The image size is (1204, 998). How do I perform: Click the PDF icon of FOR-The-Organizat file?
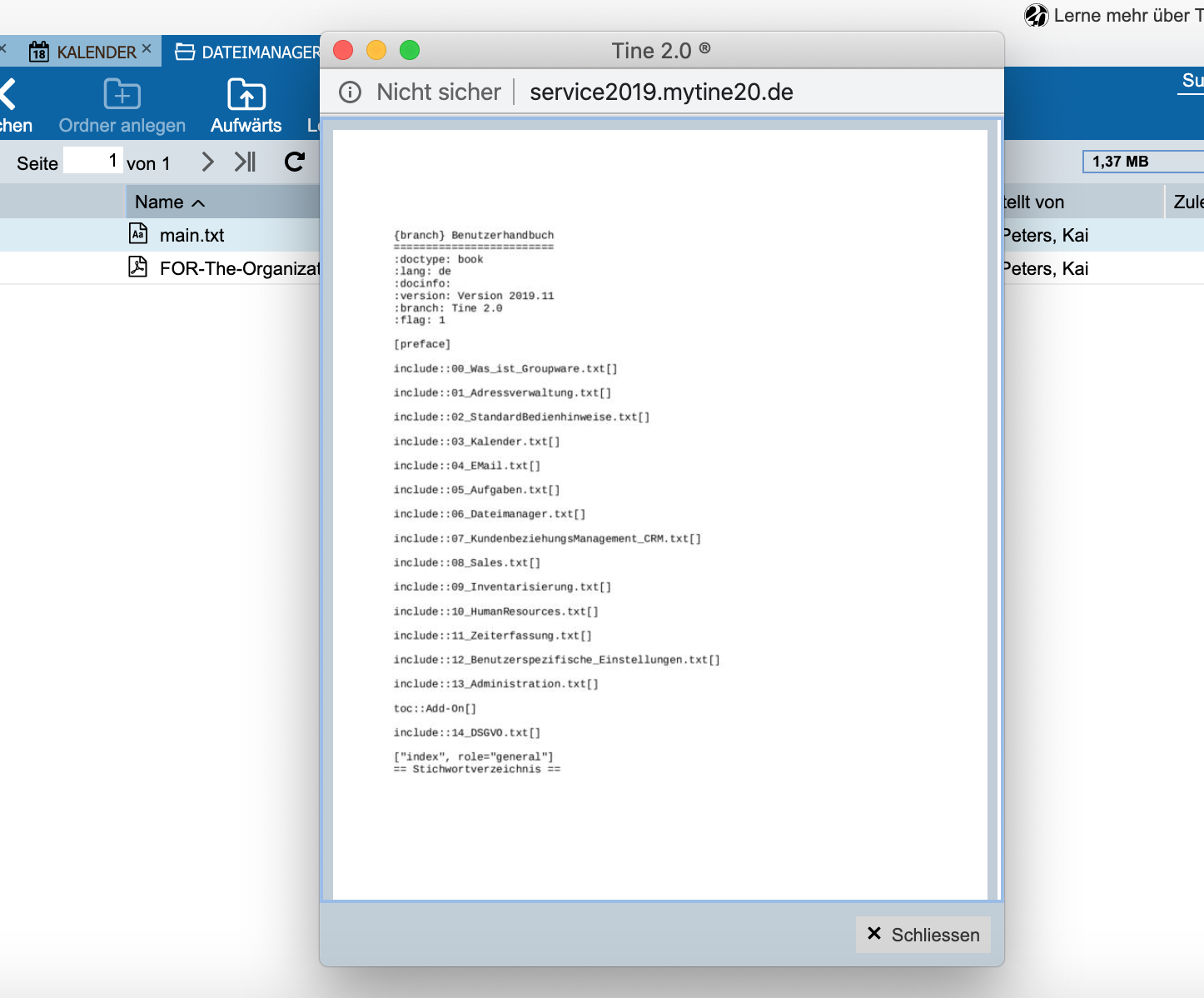(x=138, y=267)
